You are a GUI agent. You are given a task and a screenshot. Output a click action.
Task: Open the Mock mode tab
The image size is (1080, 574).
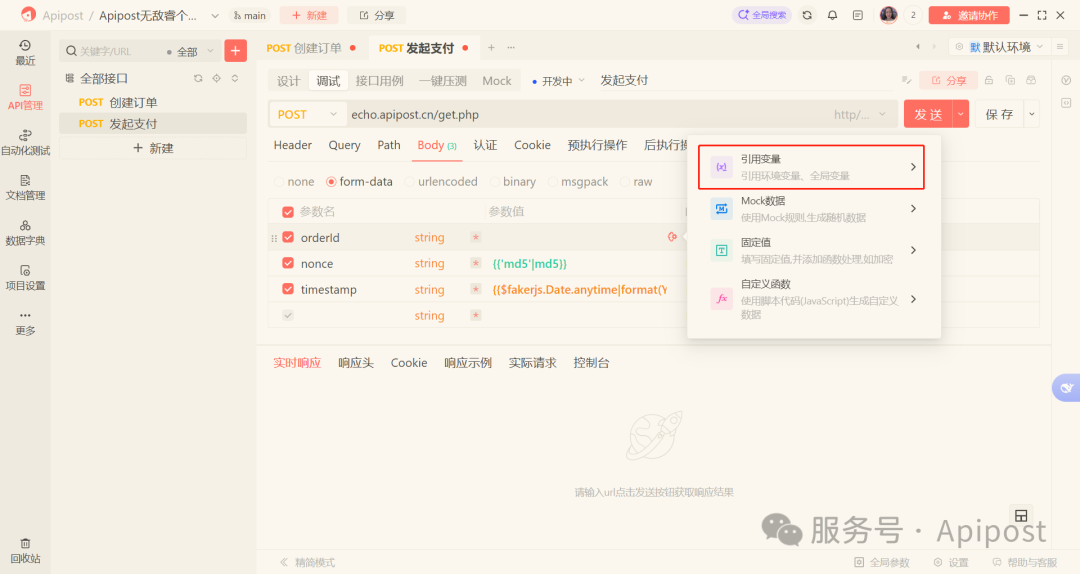(x=497, y=81)
